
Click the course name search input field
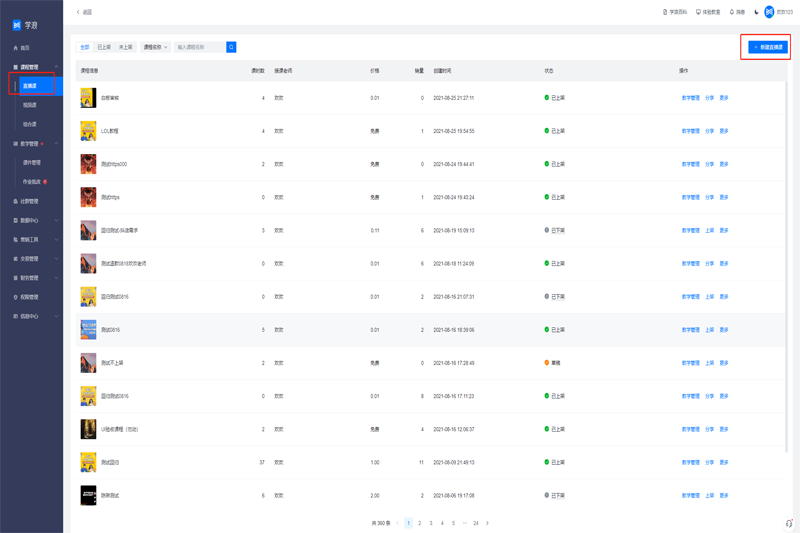[198, 47]
